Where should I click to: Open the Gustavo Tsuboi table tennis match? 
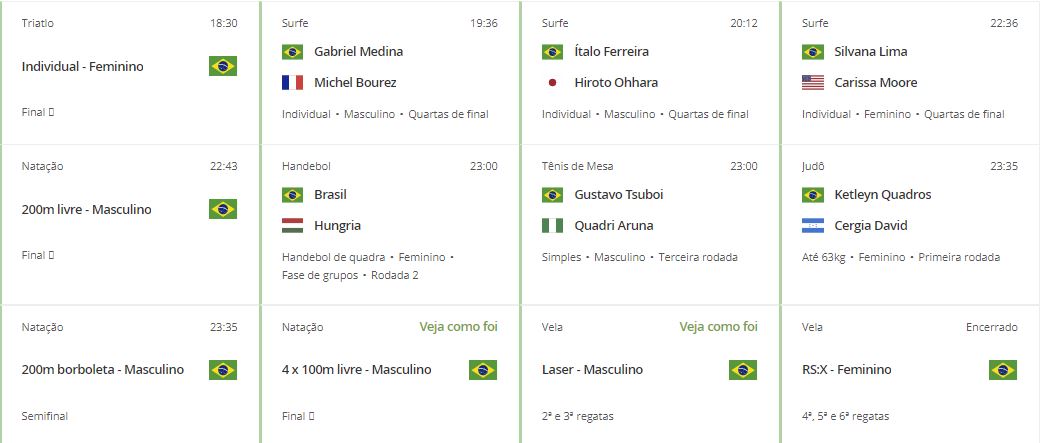coord(618,195)
